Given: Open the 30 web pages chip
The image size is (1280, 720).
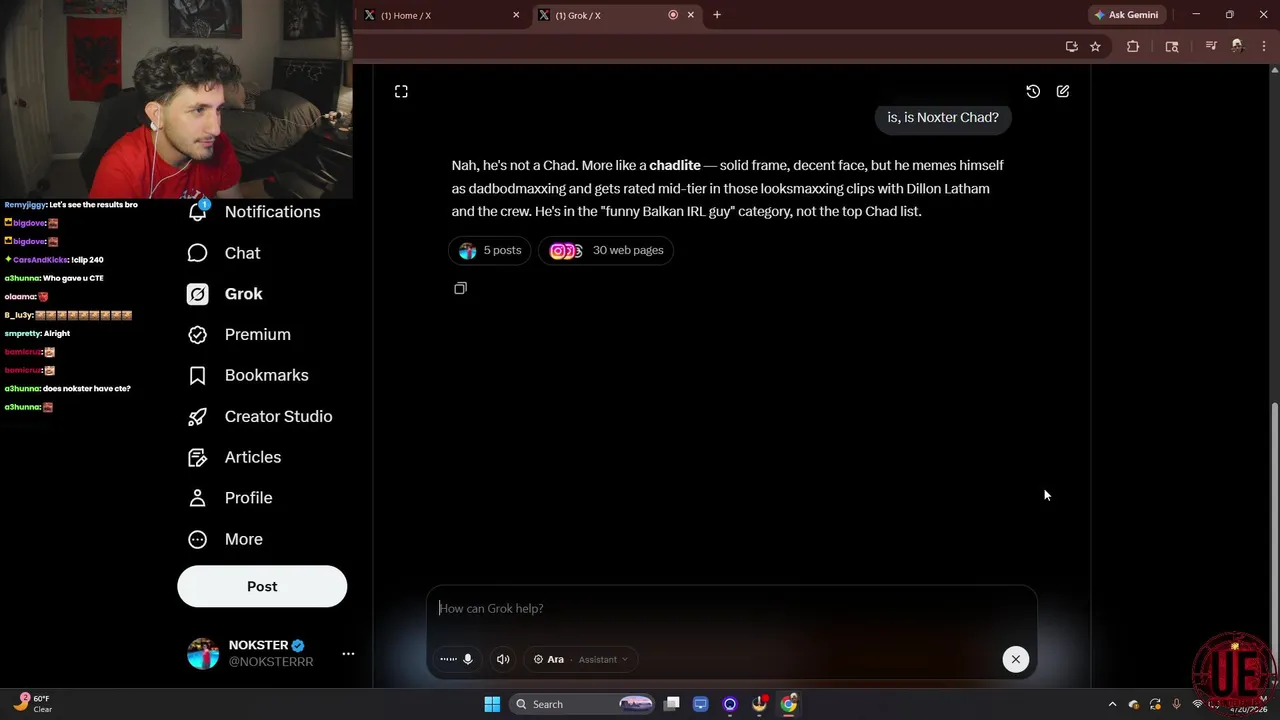Looking at the screenshot, I should point(606,250).
